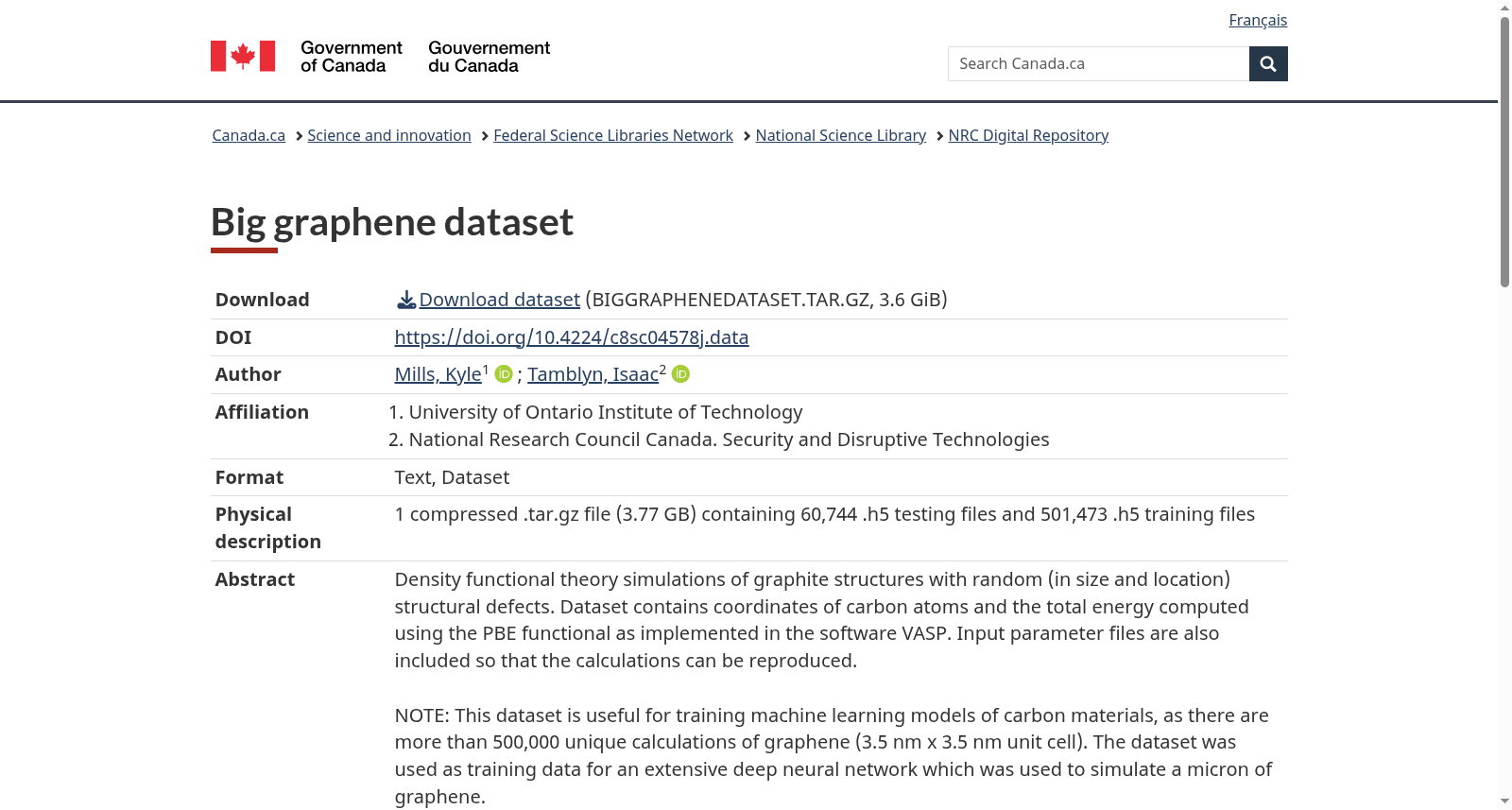Click Isaac Tamblyn's ORCID icon

pos(680,374)
